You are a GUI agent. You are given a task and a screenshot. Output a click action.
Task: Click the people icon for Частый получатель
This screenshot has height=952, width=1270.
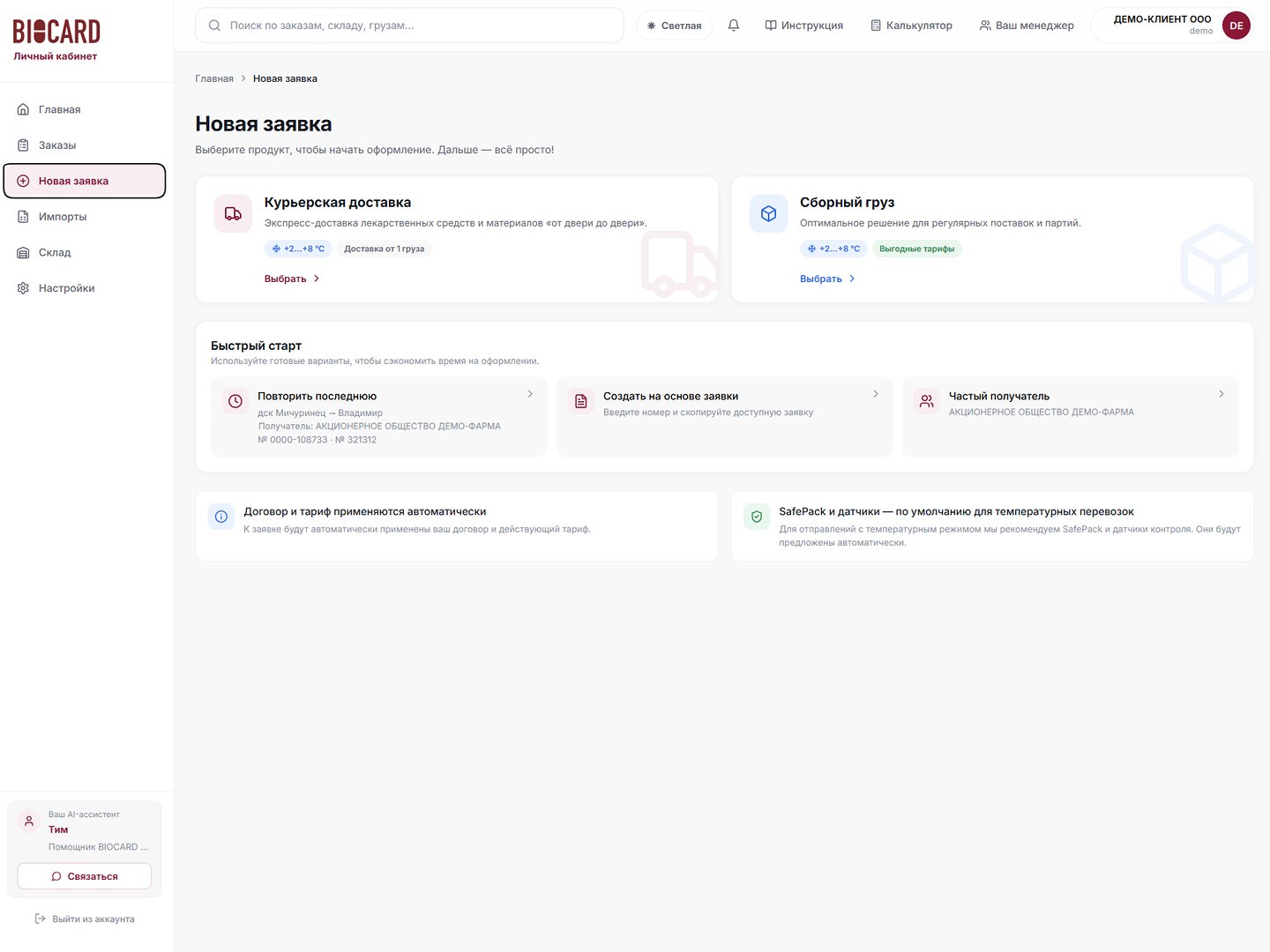pyautogui.click(x=927, y=401)
